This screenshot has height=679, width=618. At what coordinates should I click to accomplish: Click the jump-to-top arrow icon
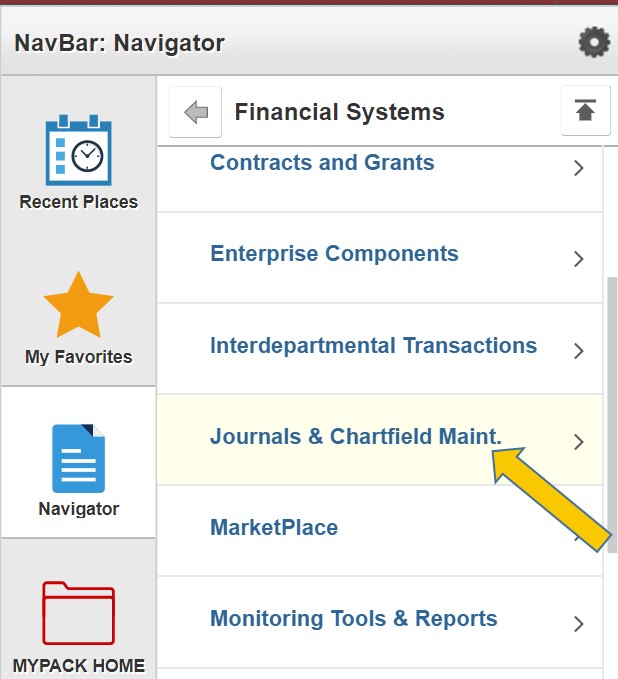[586, 111]
